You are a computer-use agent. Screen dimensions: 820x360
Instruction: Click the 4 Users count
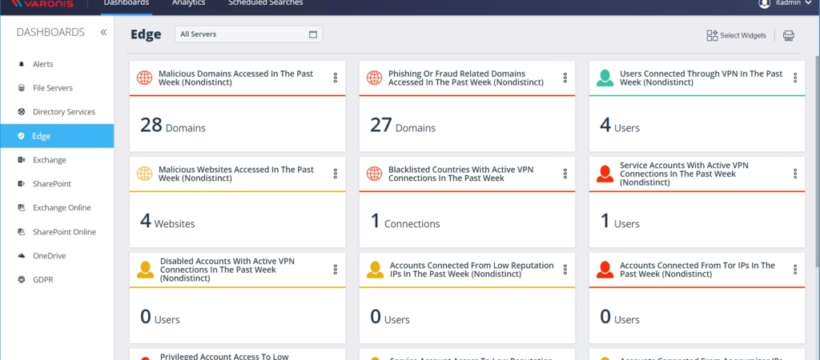pyautogui.click(x=619, y=126)
